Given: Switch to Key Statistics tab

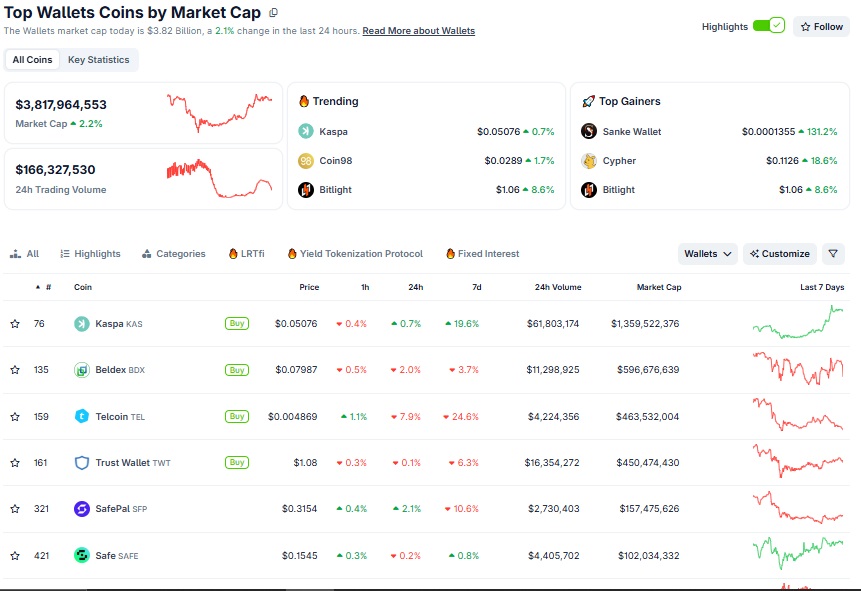Looking at the screenshot, I should point(99,60).
